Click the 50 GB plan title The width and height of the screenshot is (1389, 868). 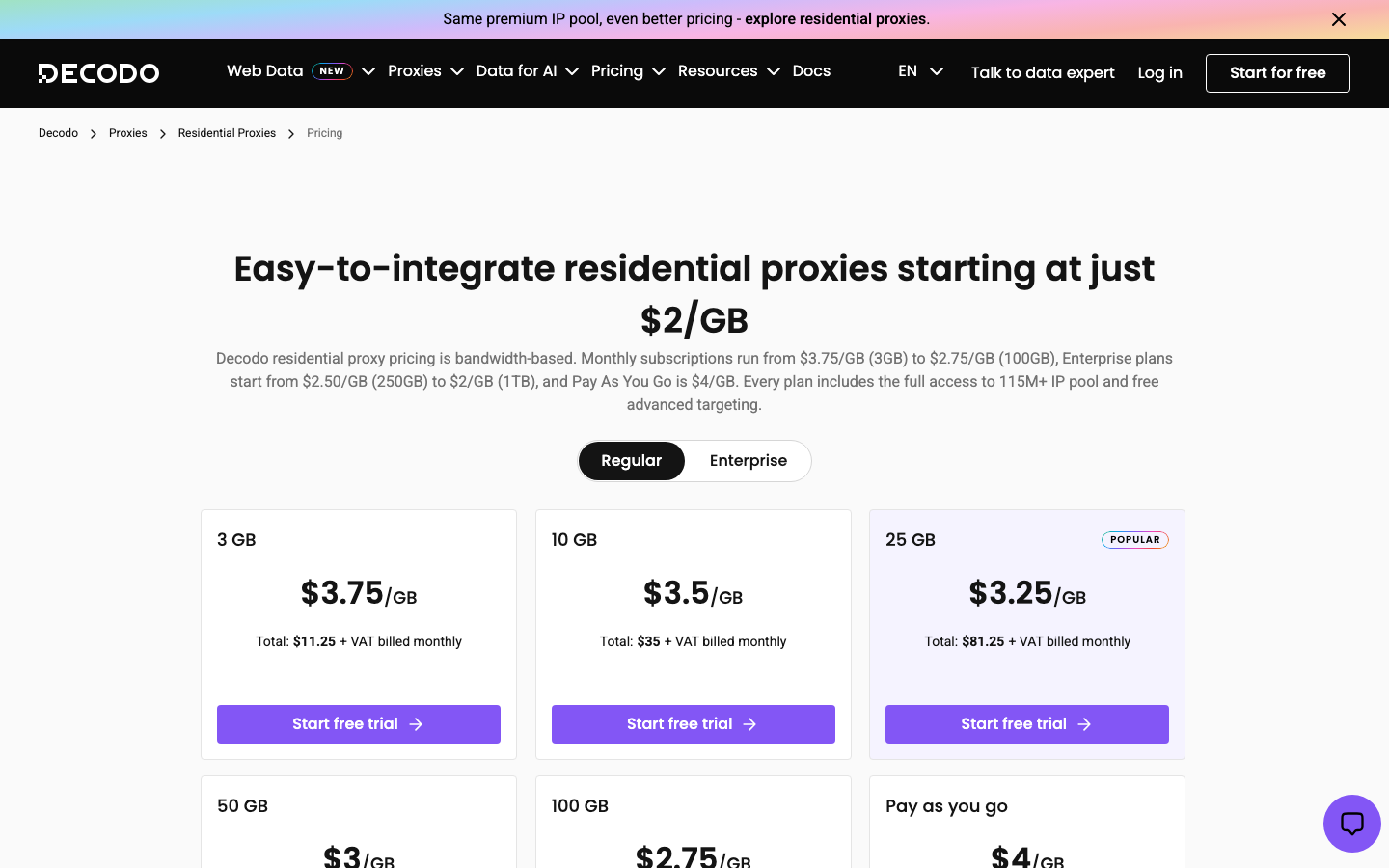click(242, 806)
